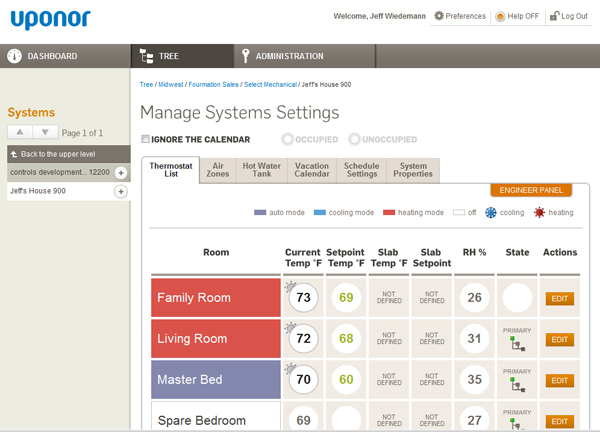This screenshot has width=600, height=432.
Task: Click Living Room setpoint value 68
Action: coord(346,339)
